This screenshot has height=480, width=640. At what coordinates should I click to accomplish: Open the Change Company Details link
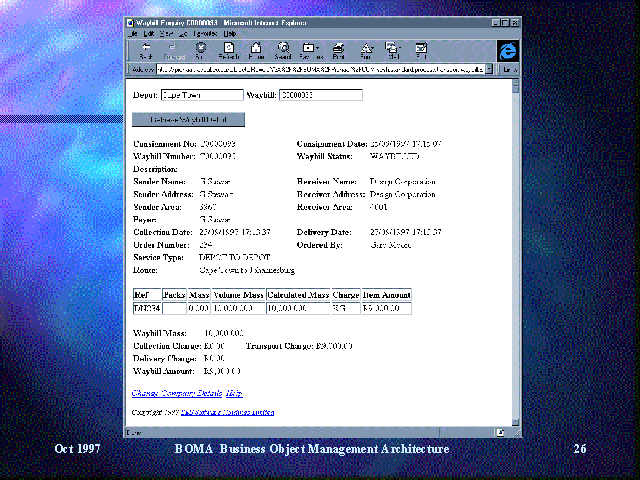click(176, 393)
